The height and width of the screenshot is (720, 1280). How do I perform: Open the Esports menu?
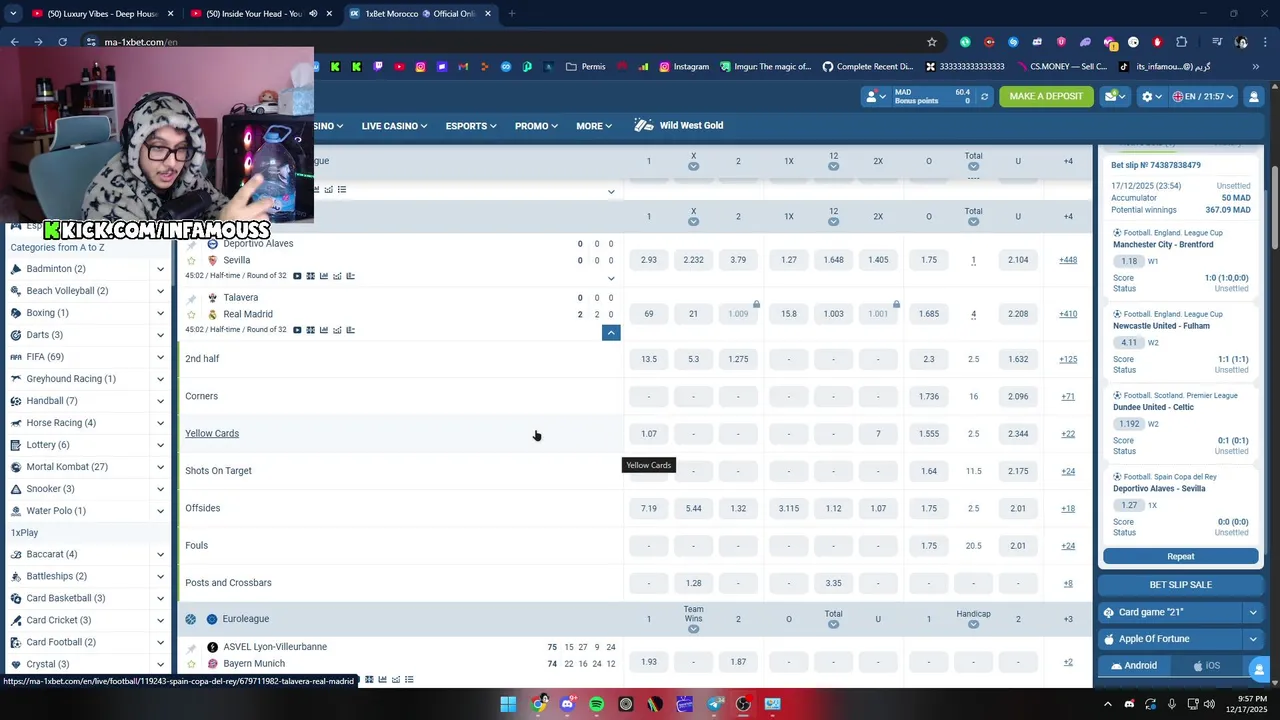point(471,126)
